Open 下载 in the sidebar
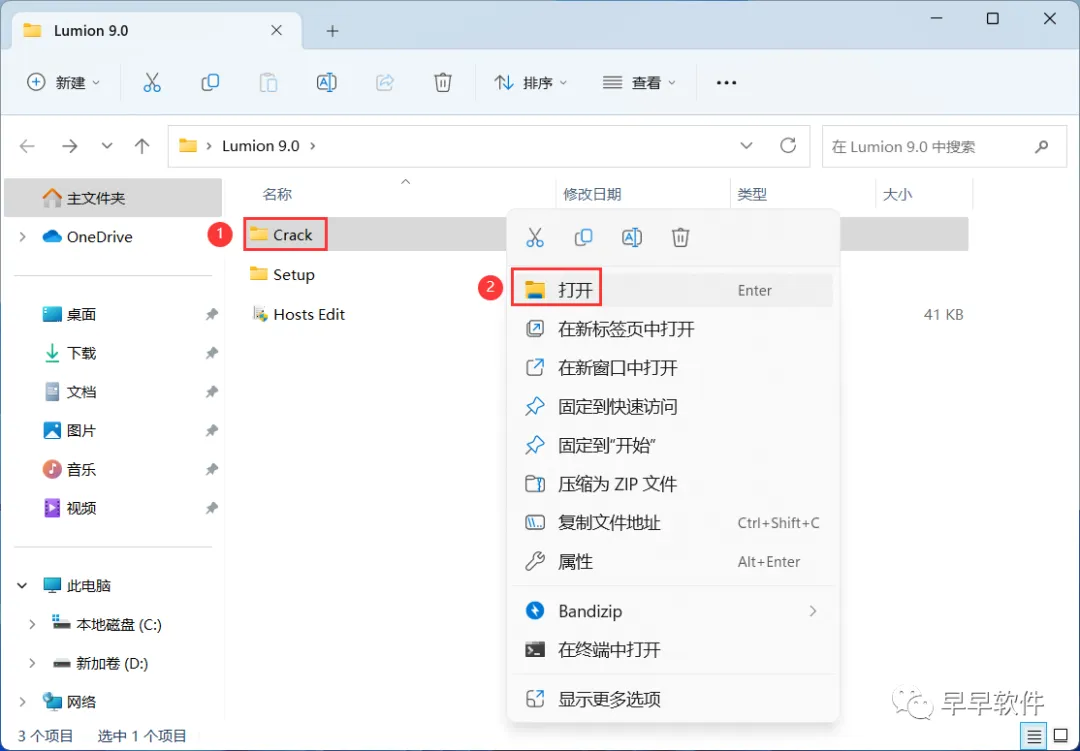 [113, 353]
